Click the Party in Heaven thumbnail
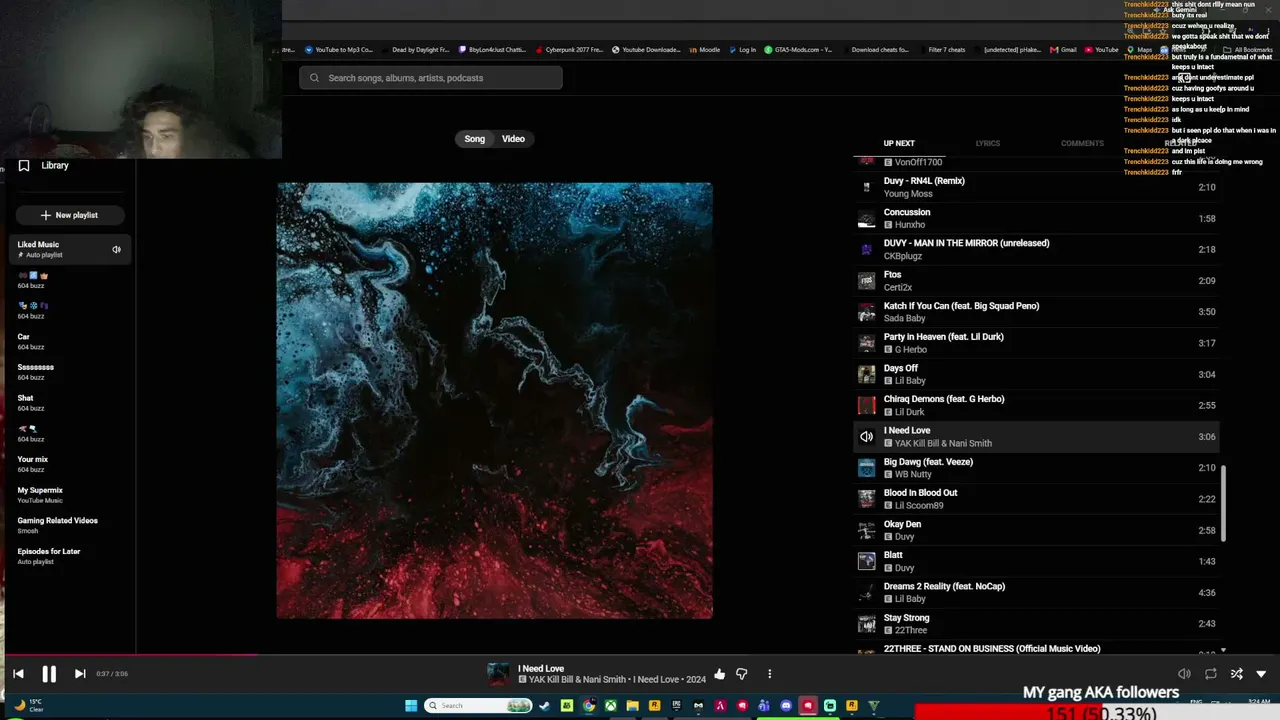The width and height of the screenshot is (1280, 720). (866, 343)
